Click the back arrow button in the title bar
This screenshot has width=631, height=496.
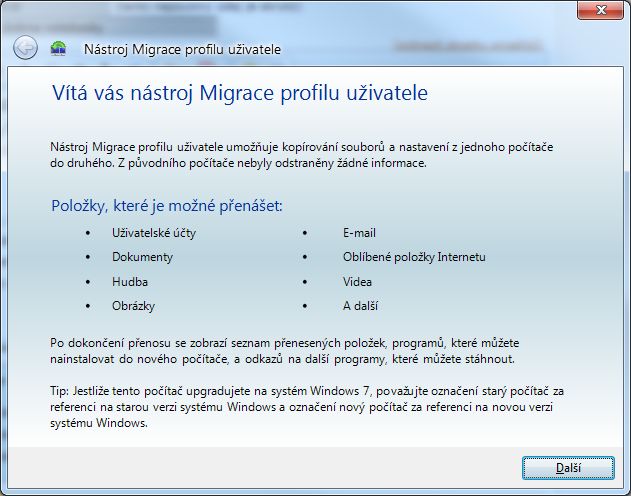(25, 48)
